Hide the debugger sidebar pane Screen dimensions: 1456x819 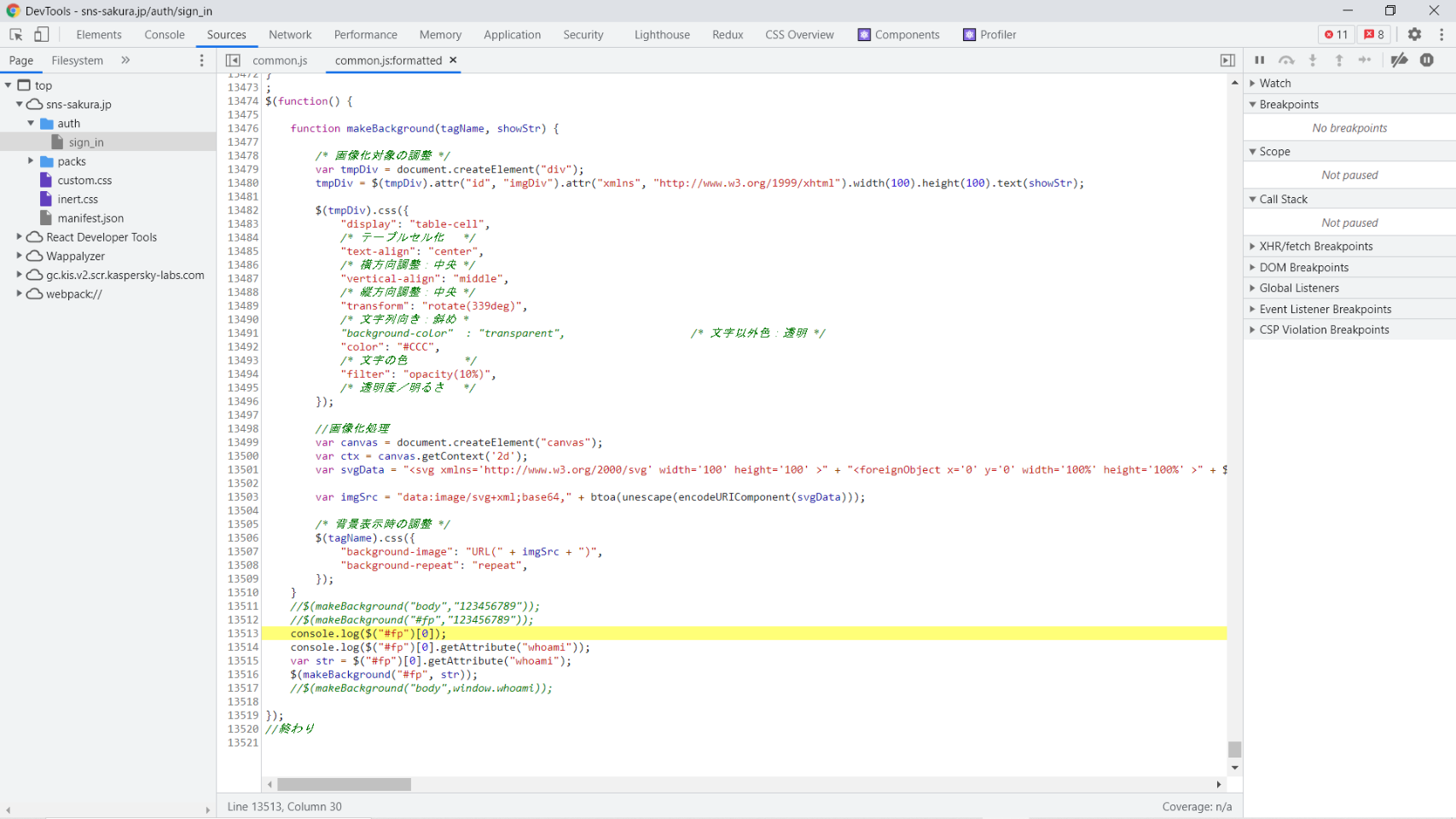1227,61
